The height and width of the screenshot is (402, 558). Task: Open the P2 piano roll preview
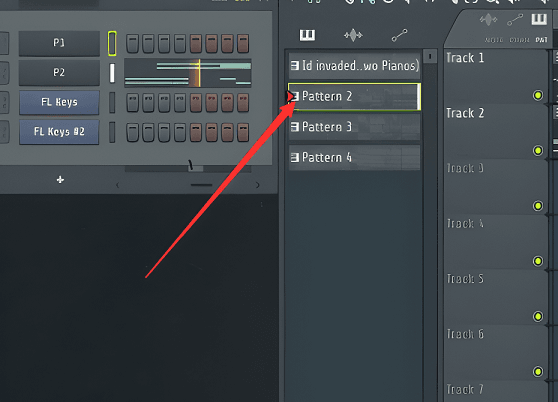[x=188, y=73]
